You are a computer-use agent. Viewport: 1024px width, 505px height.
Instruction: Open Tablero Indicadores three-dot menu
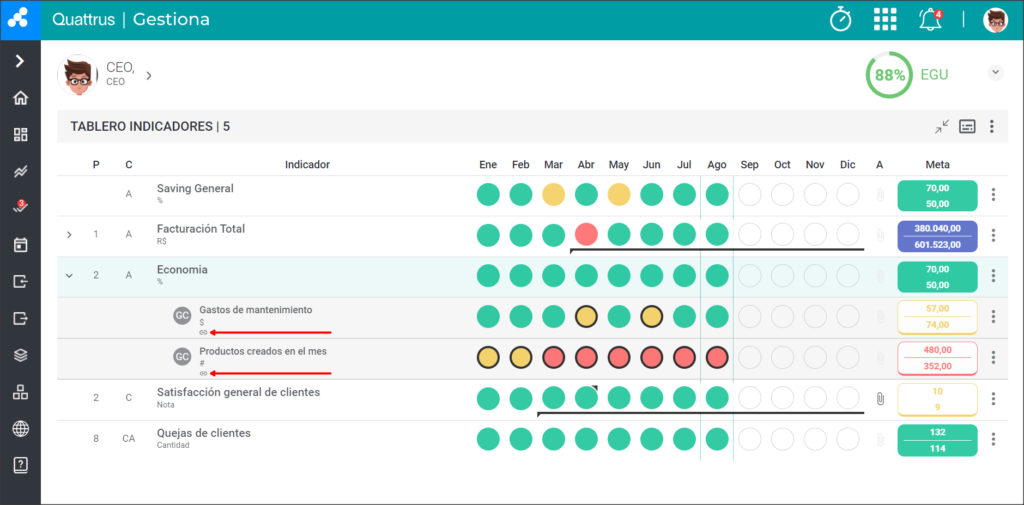(x=992, y=127)
